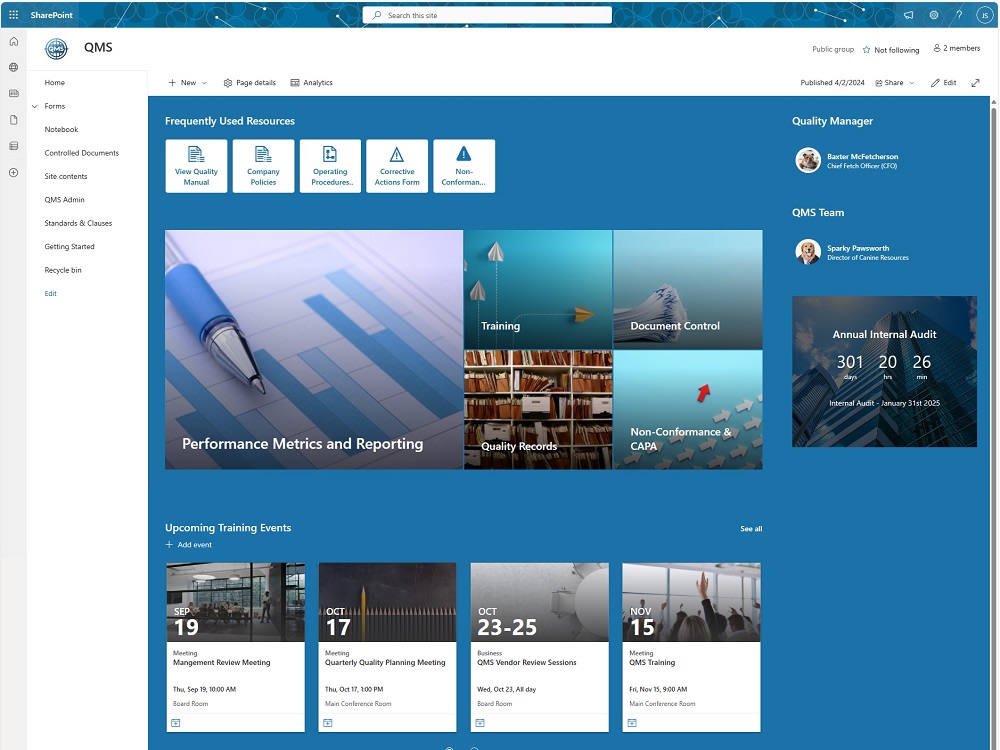Screen dimensions: 1000x750
Task: Collapse the Forms navigation chevron
Action: click(34, 107)
